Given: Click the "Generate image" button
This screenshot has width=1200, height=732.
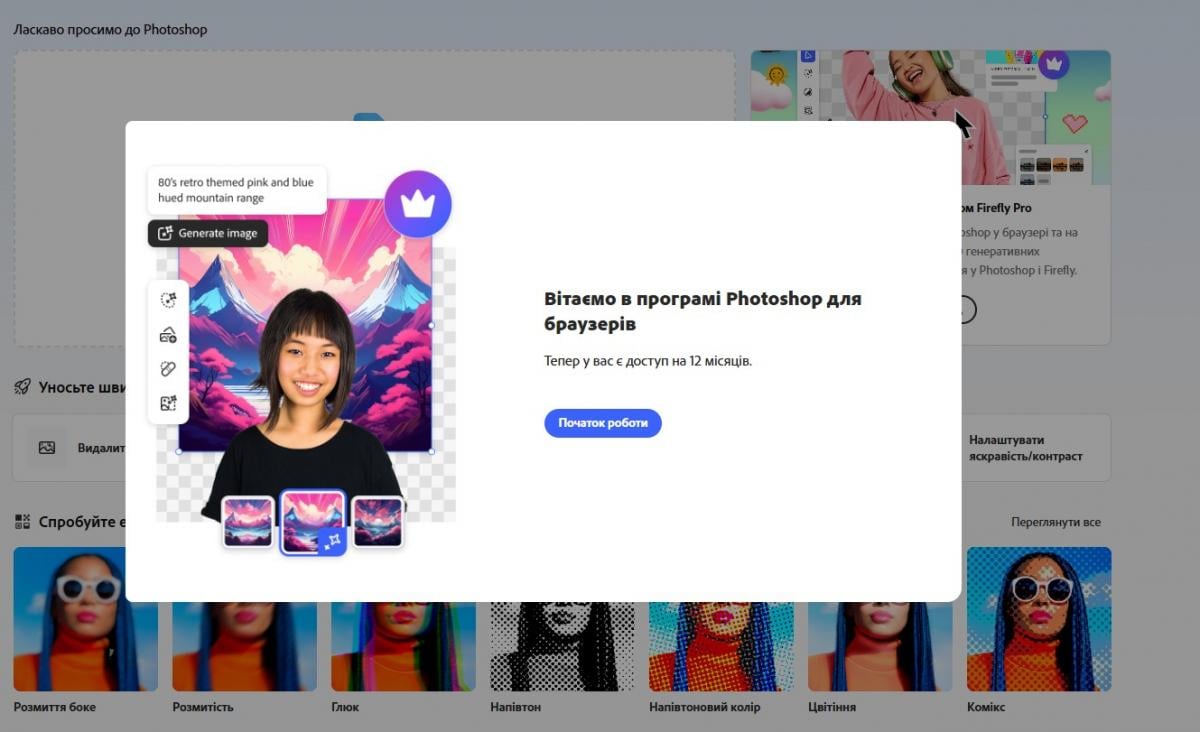Looking at the screenshot, I should click(207, 233).
